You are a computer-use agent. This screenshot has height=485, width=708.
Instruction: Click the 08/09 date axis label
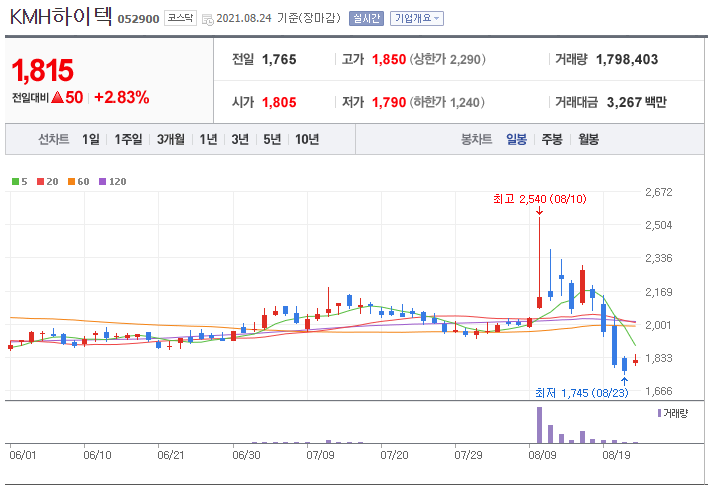(542, 455)
